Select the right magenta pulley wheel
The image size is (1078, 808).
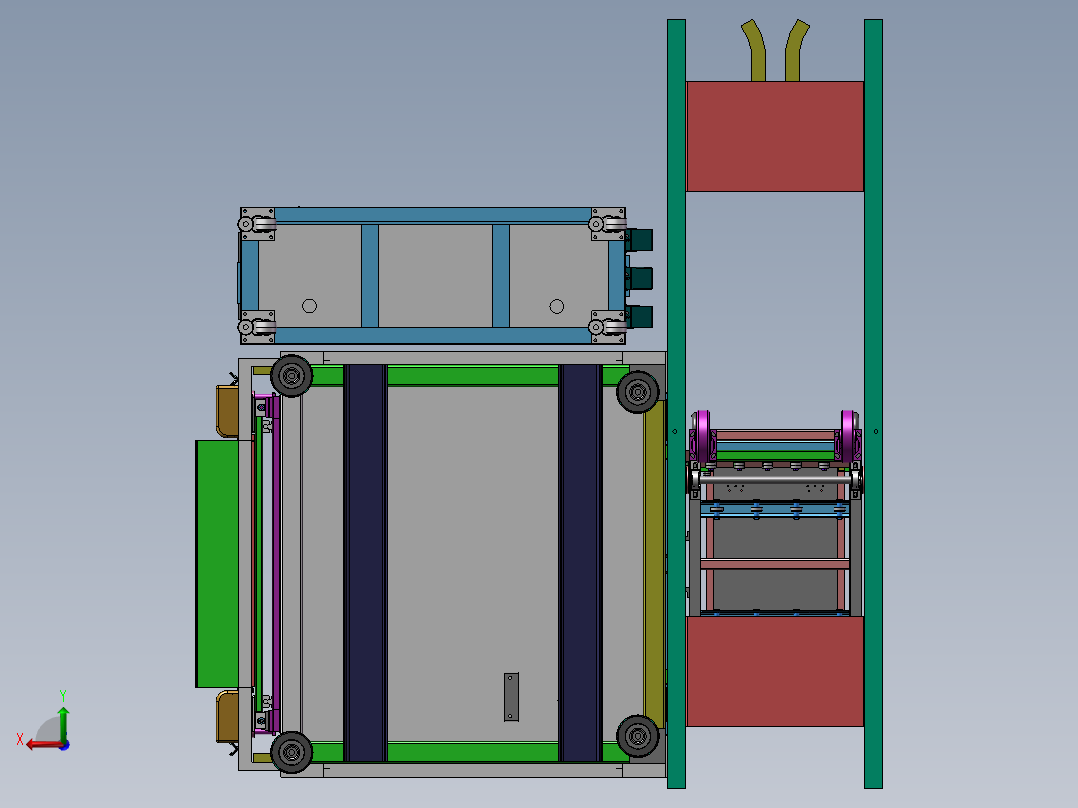pos(848,435)
